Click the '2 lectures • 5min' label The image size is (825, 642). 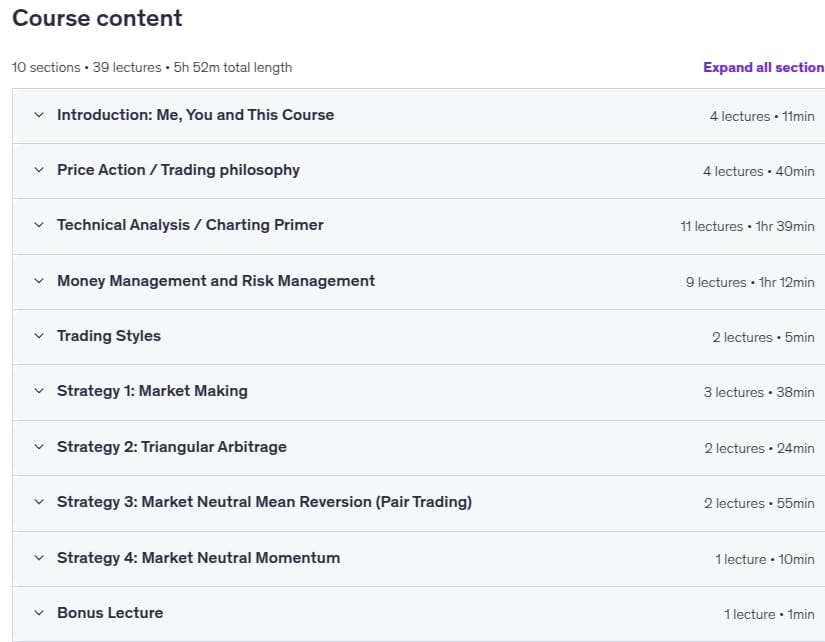coord(763,337)
